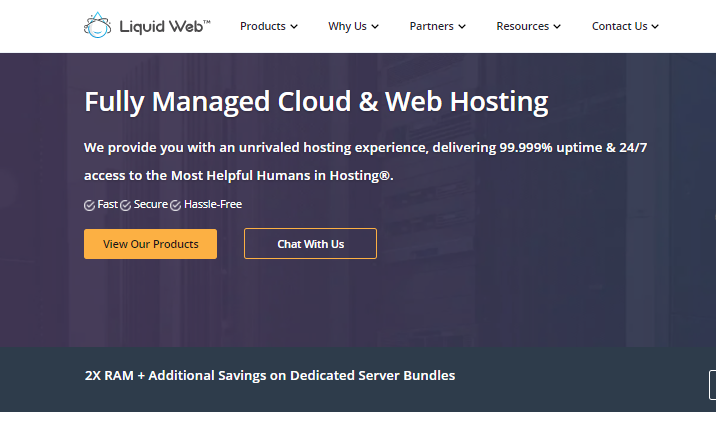Open the Contact Us menu
716x423 pixels.
pos(625,26)
